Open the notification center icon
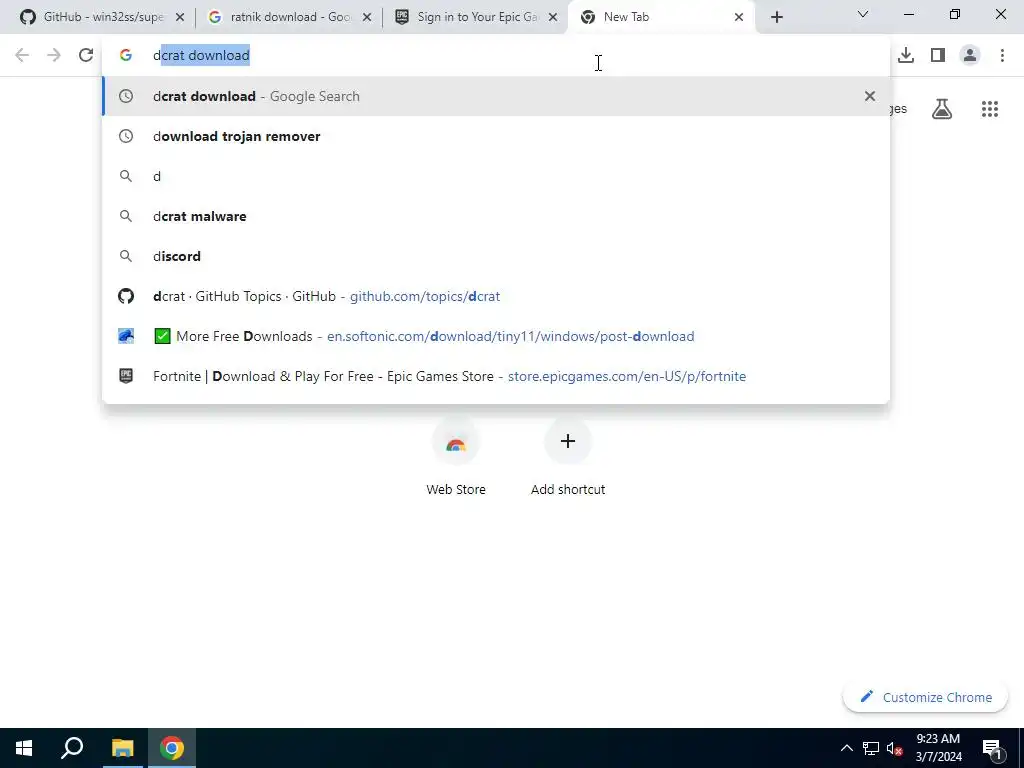The image size is (1024, 768). 991,748
